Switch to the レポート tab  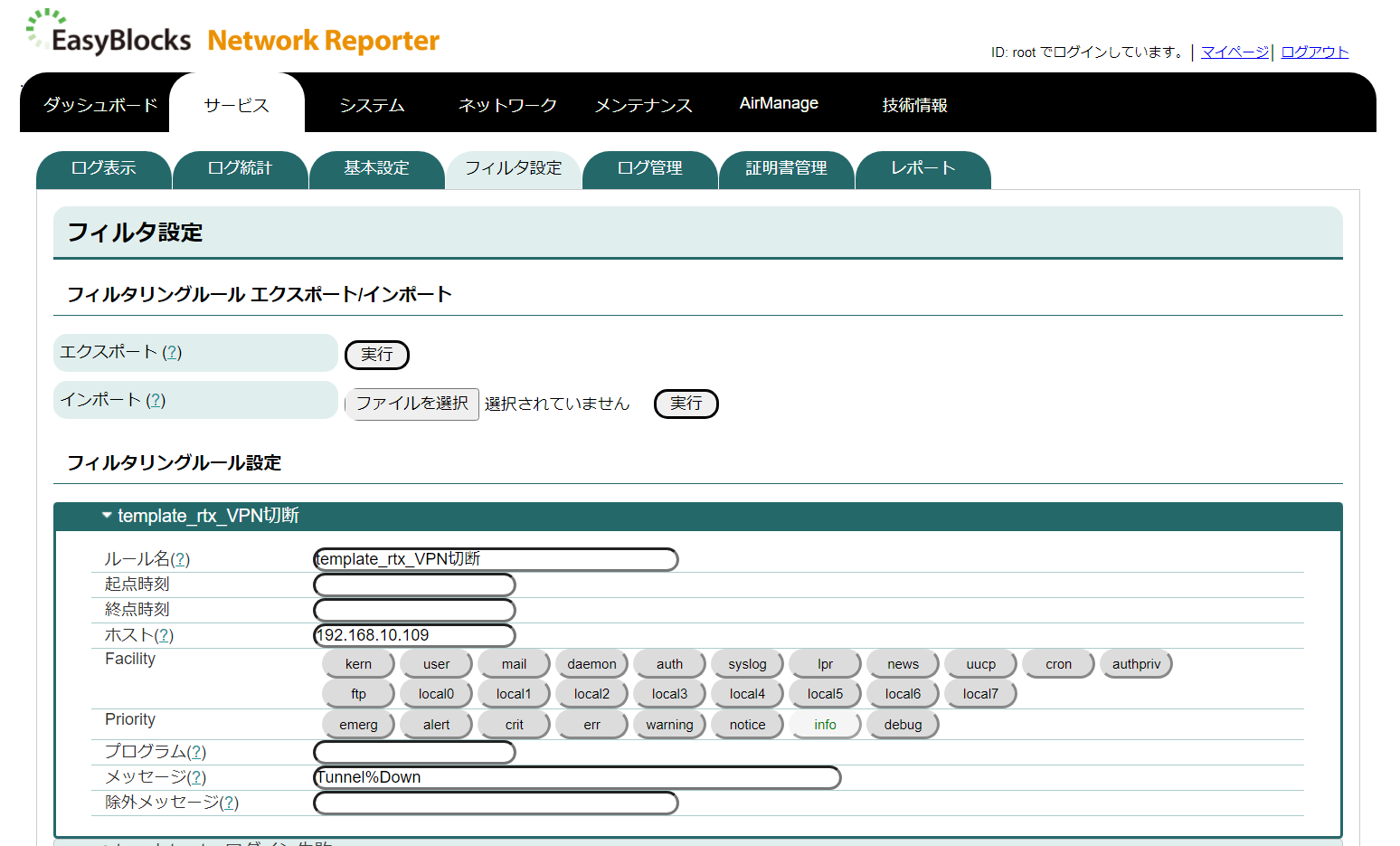(922, 168)
